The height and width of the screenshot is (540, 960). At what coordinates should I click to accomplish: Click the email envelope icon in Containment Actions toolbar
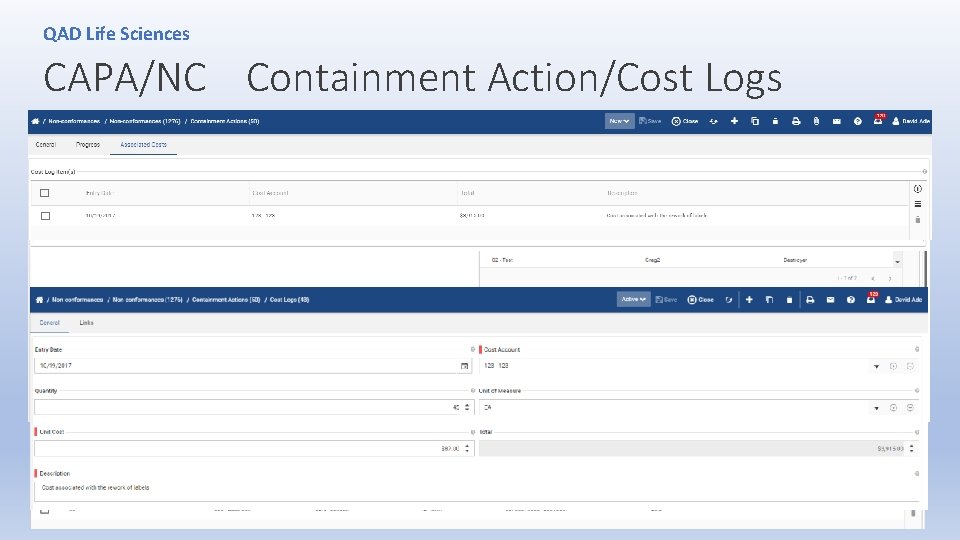click(x=836, y=121)
